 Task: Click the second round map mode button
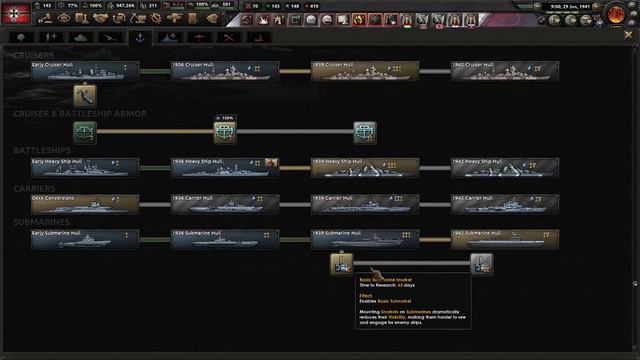(x=570, y=20)
